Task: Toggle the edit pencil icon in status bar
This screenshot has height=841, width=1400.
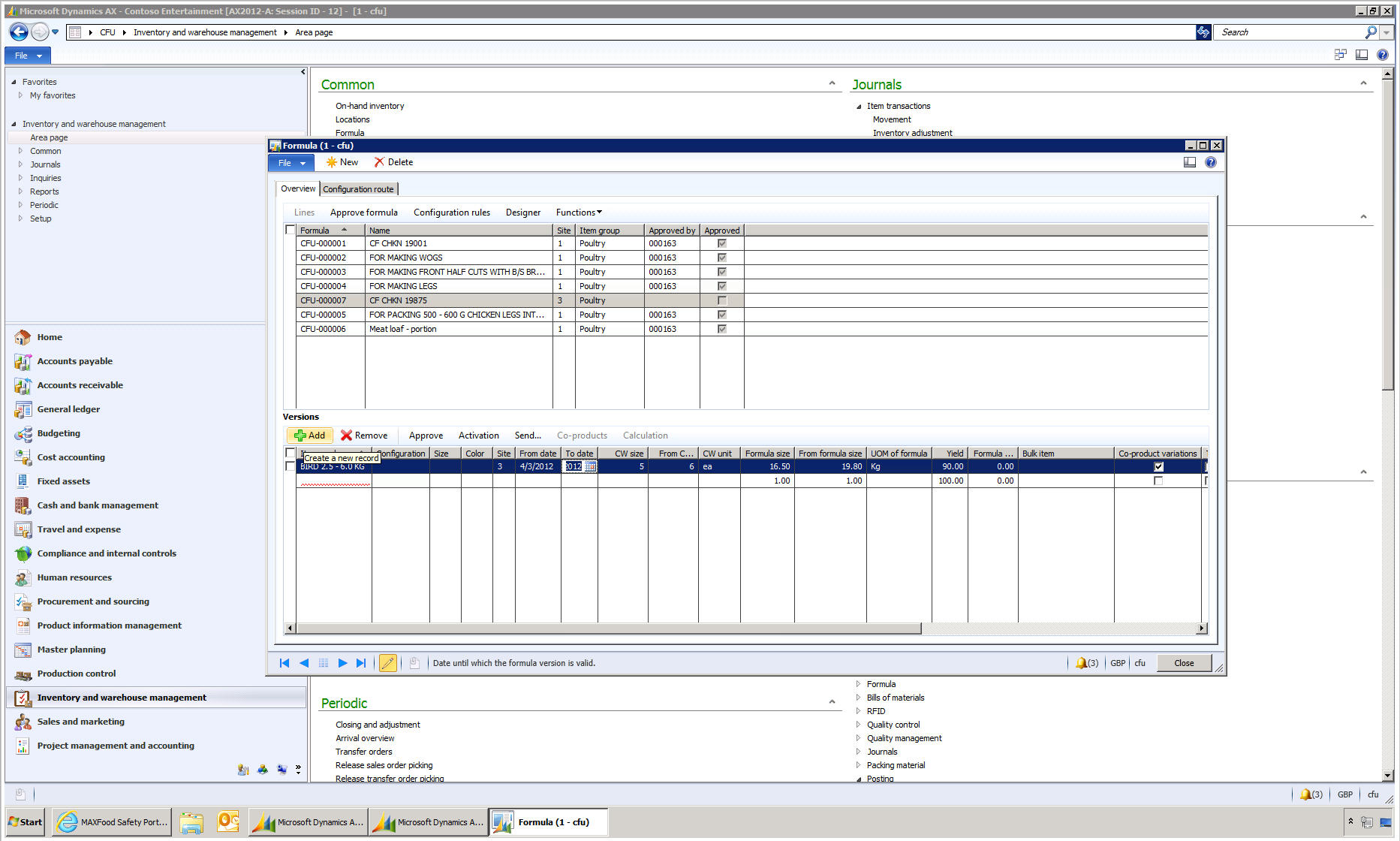Action: tap(388, 663)
